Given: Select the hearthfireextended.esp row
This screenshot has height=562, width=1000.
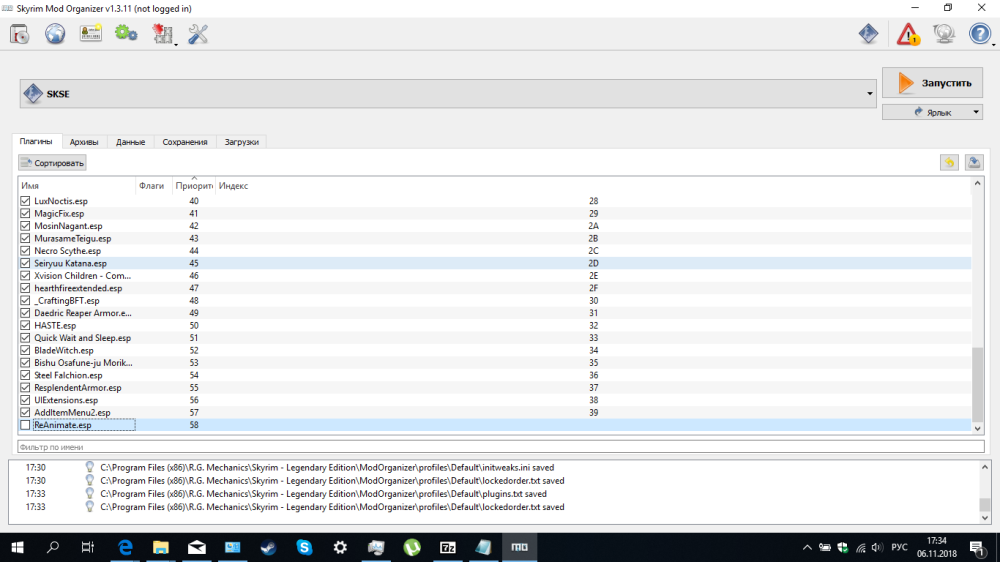Looking at the screenshot, I should coord(494,288).
